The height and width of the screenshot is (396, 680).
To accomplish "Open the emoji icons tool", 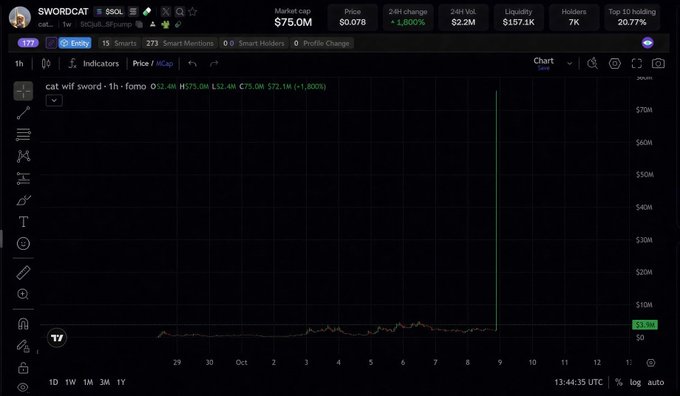I will [x=23, y=243].
